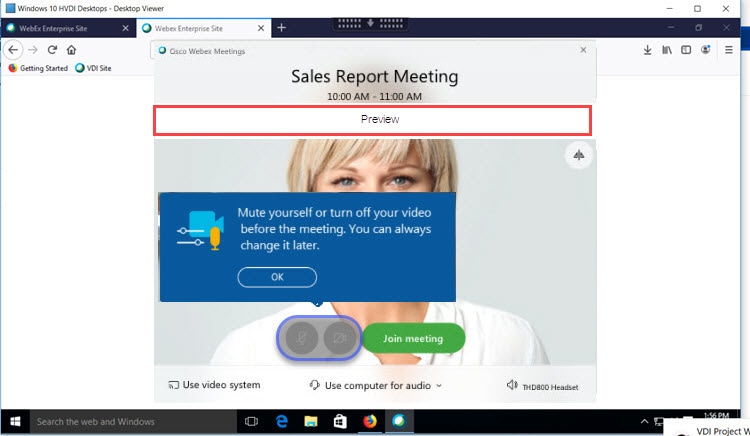Viewport: 750px width, 436px height.
Task: Open the round icon button at video top-right
Action: click(x=579, y=155)
